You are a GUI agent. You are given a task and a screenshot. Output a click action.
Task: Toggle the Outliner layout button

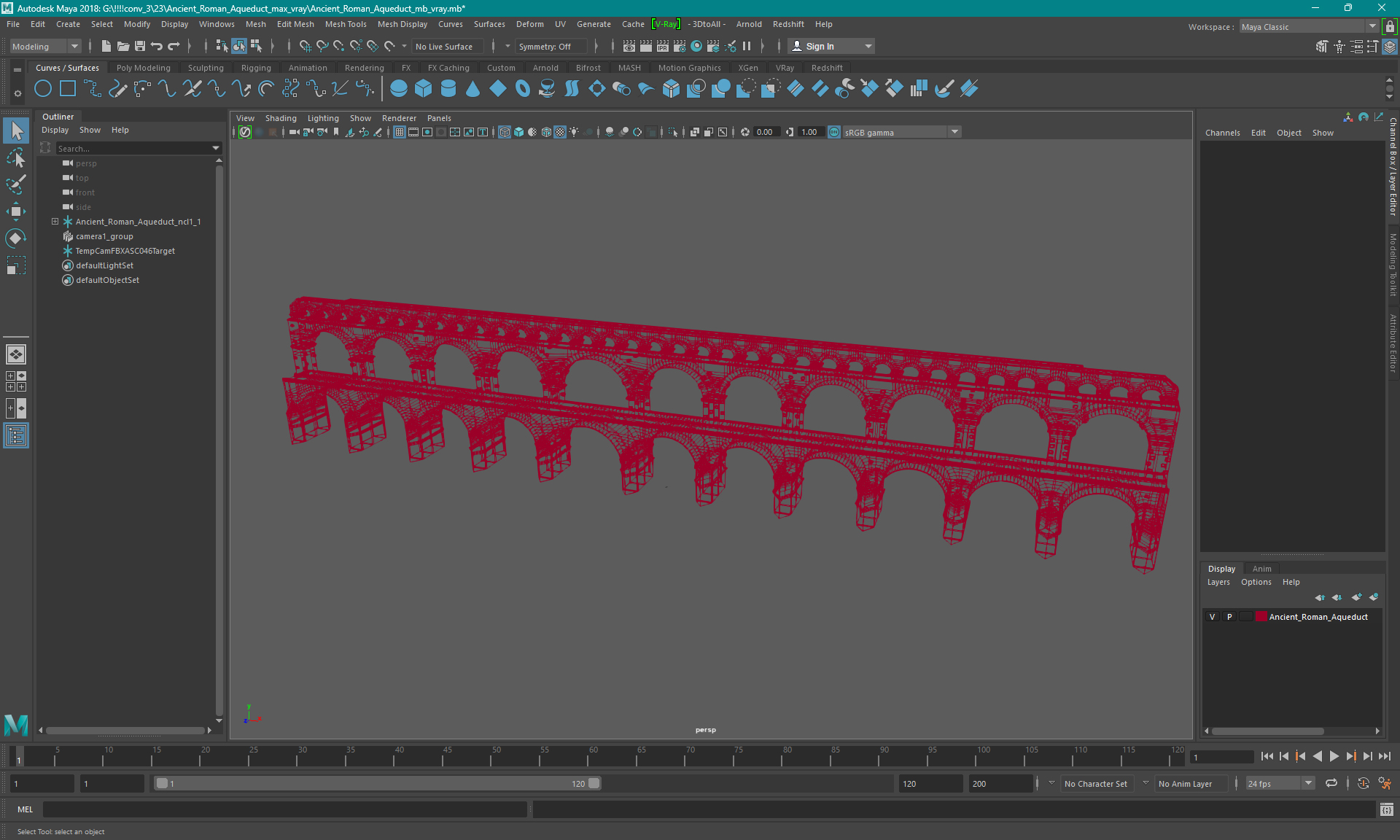click(16, 435)
